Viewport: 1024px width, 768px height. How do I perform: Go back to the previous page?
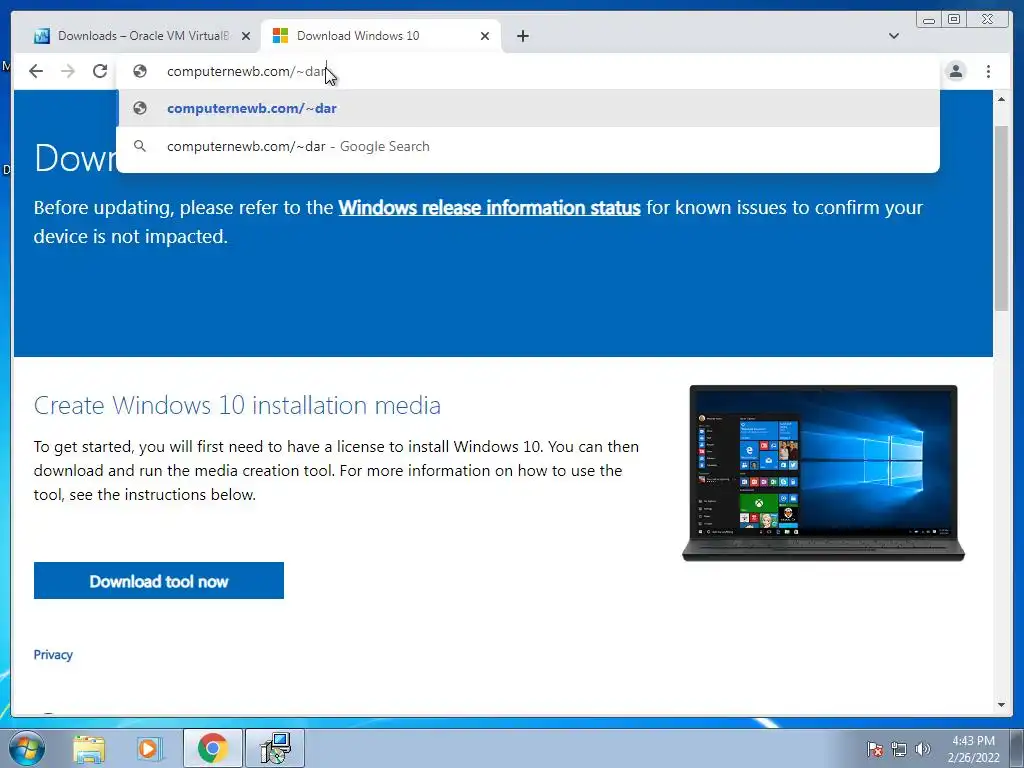point(36,71)
